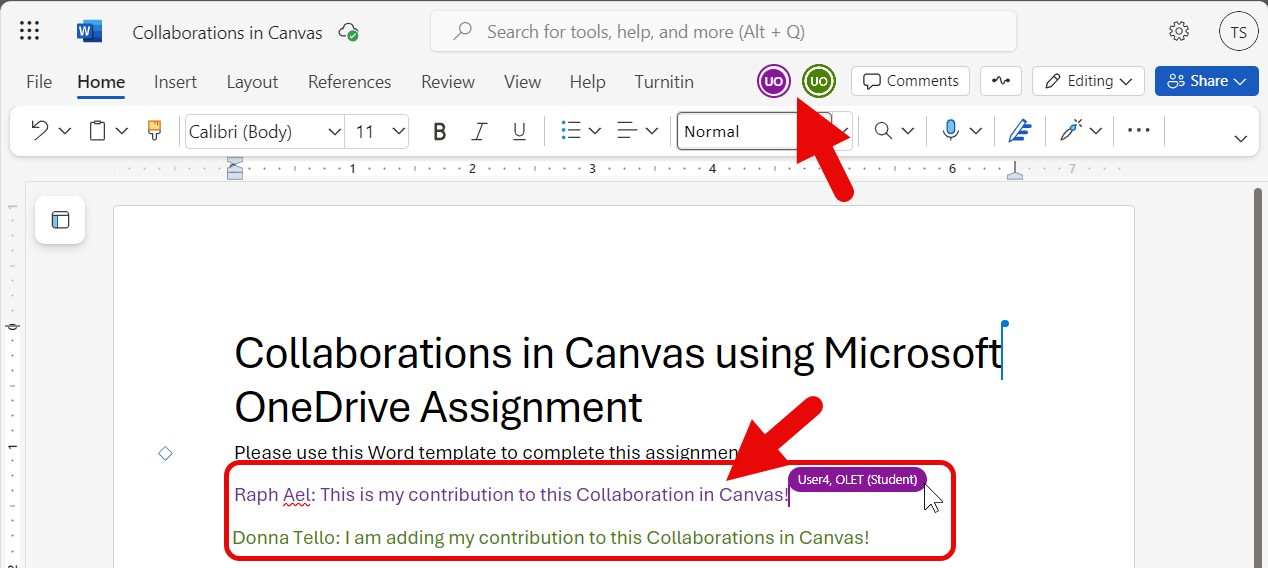Click the right indent ruler marker
The height and width of the screenshot is (568, 1268).
[1015, 170]
